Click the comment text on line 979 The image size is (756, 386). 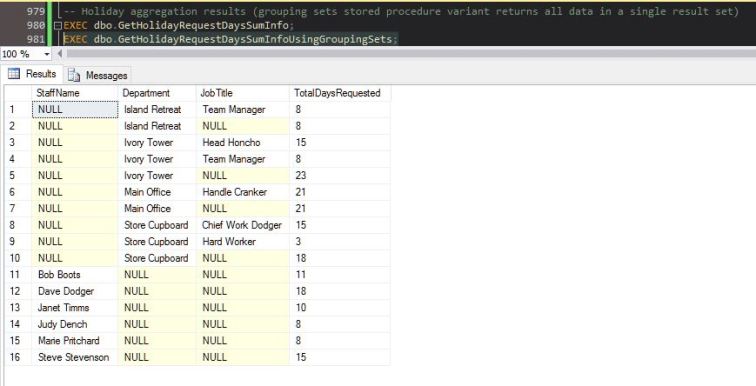pyautogui.click(x=401, y=12)
